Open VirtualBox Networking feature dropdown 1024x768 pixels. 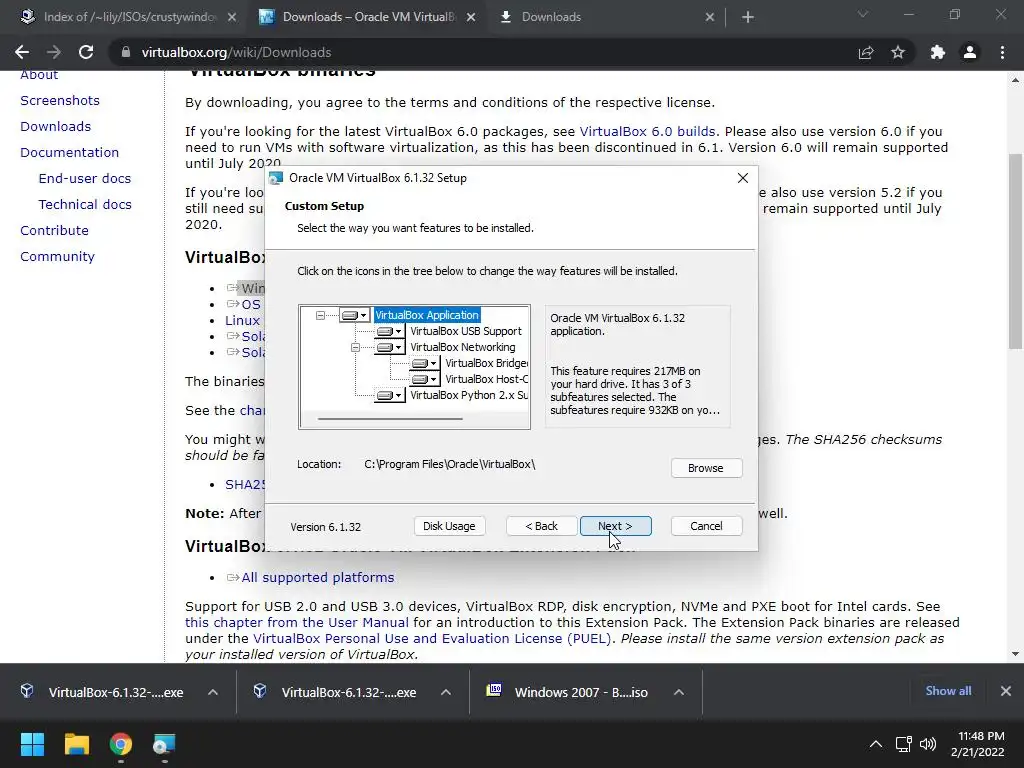[390, 347]
